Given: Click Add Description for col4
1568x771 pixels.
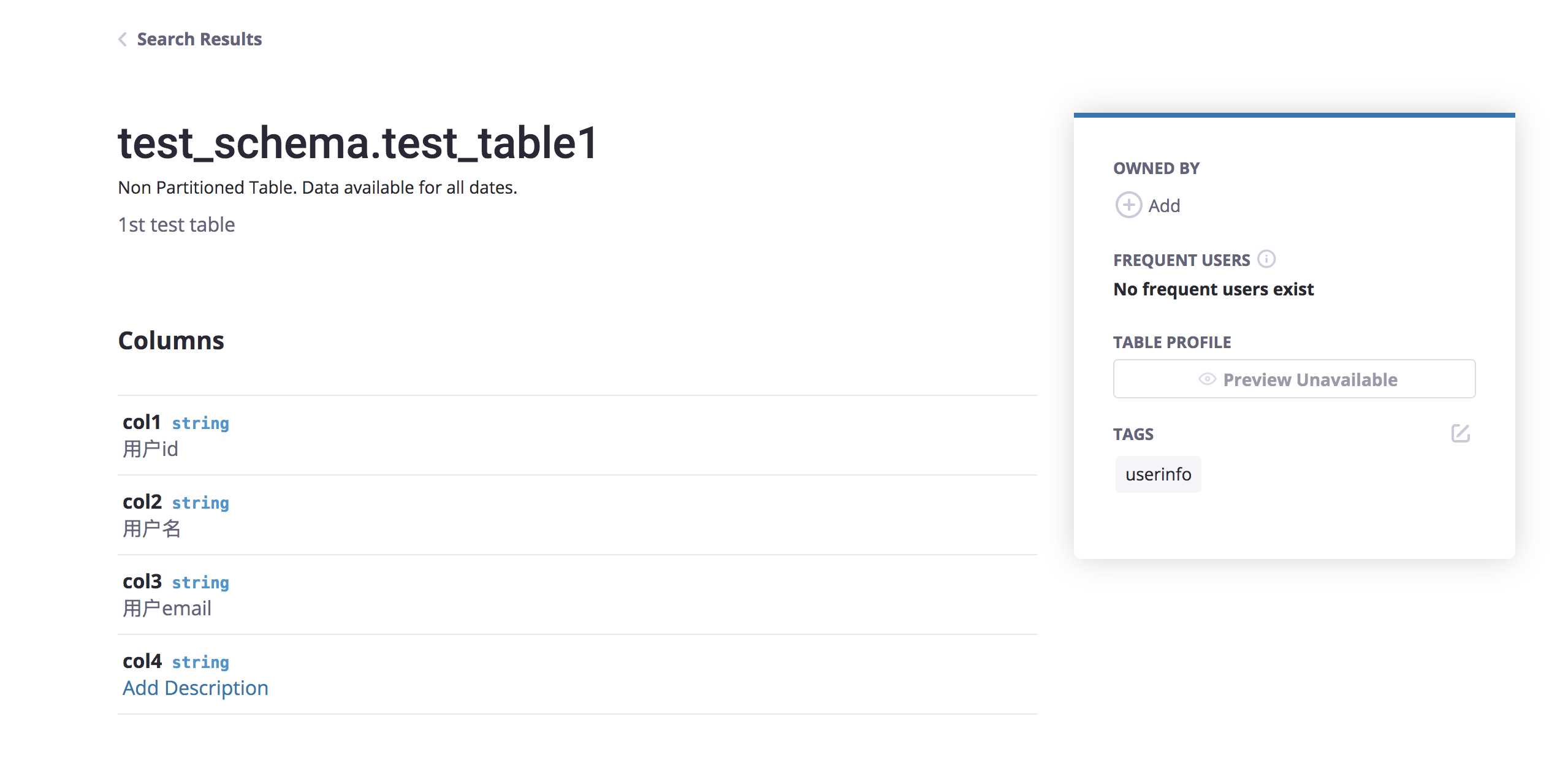Looking at the screenshot, I should 196,688.
